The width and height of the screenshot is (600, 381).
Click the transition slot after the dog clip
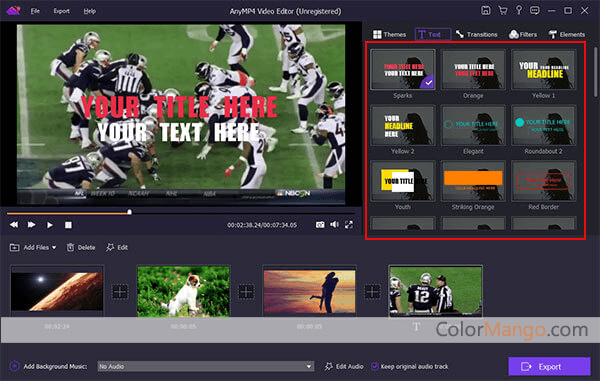tap(246, 291)
